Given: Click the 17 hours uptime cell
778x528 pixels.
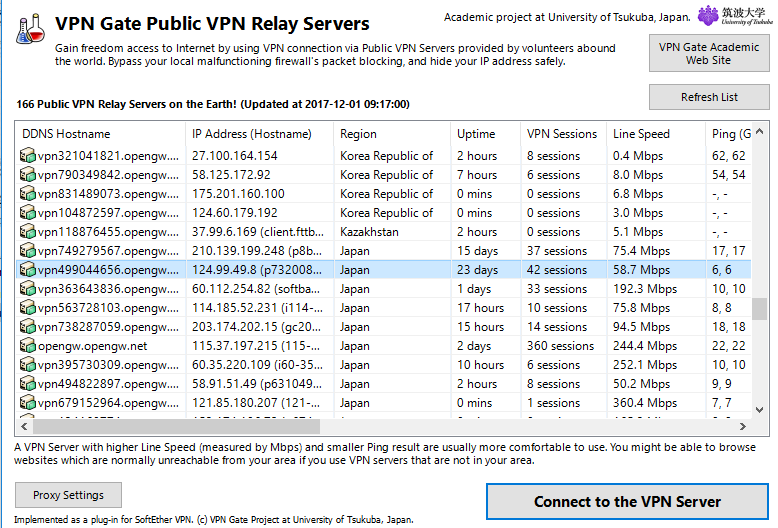Looking at the screenshot, I should (480, 308).
